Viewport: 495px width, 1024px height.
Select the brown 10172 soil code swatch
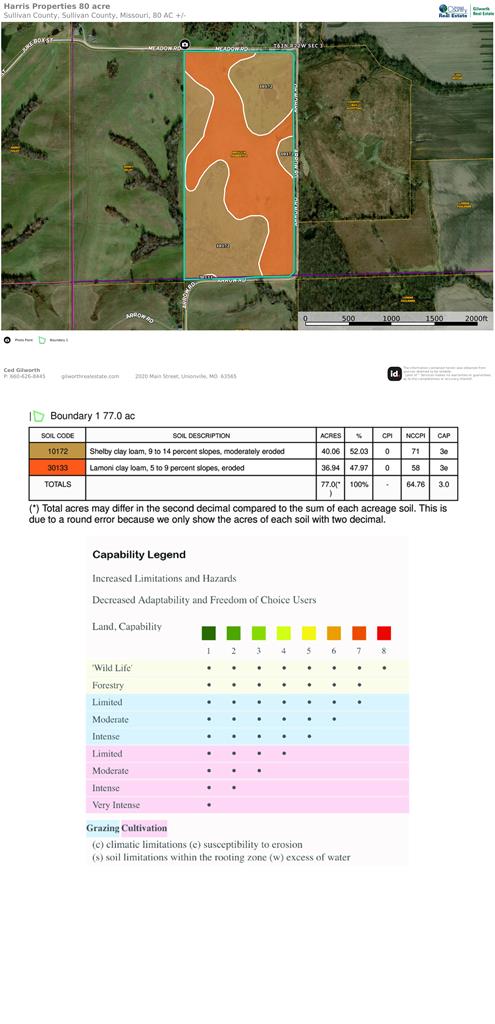tap(57, 451)
